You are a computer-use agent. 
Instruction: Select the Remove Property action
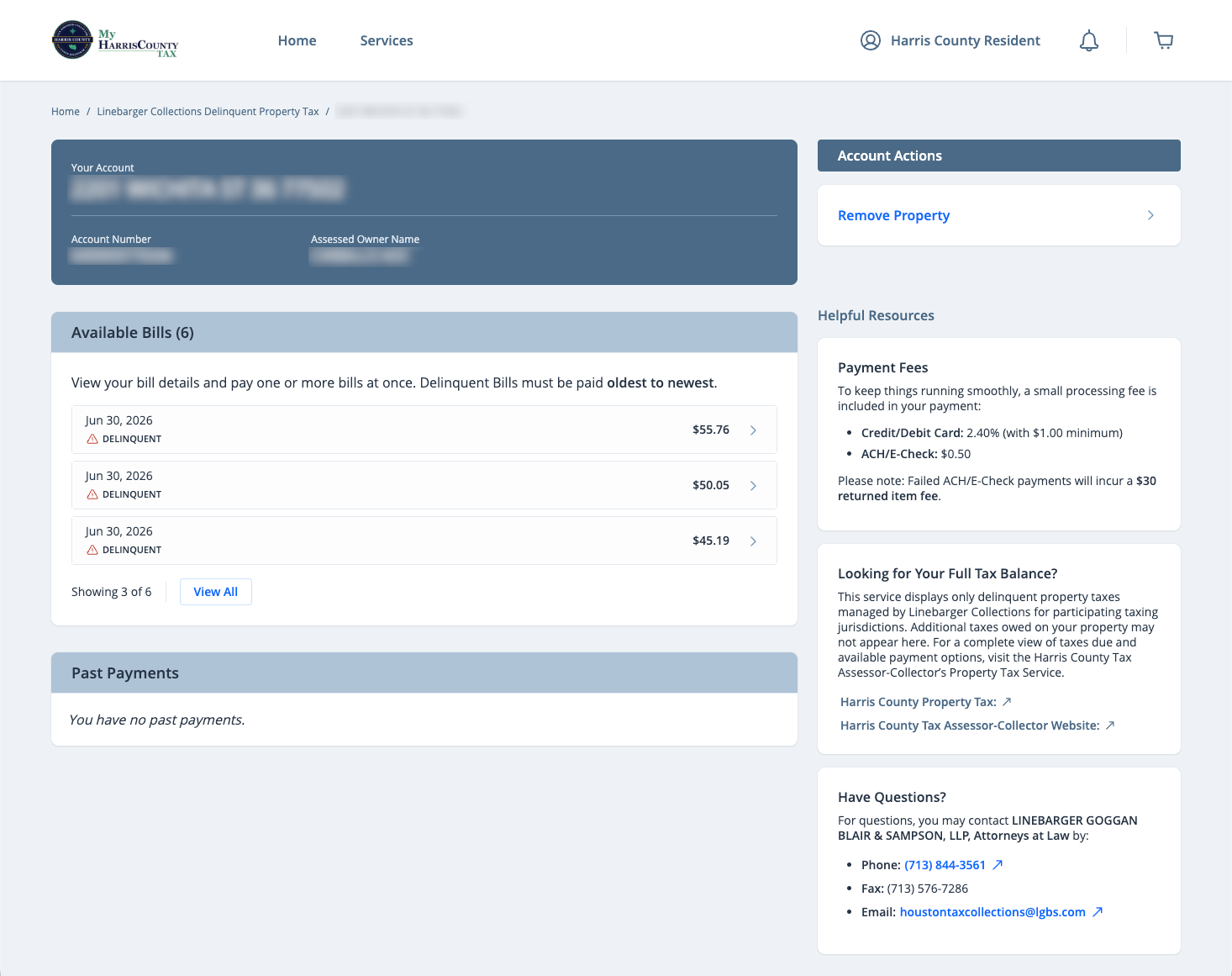[999, 215]
